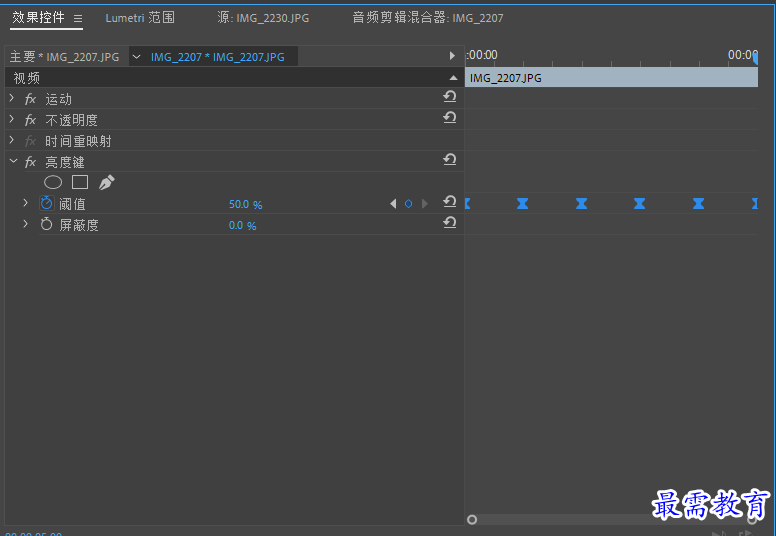The image size is (776, 536).
Task: Go to next 阈值 keyframe
Action: tap(424, 203)
